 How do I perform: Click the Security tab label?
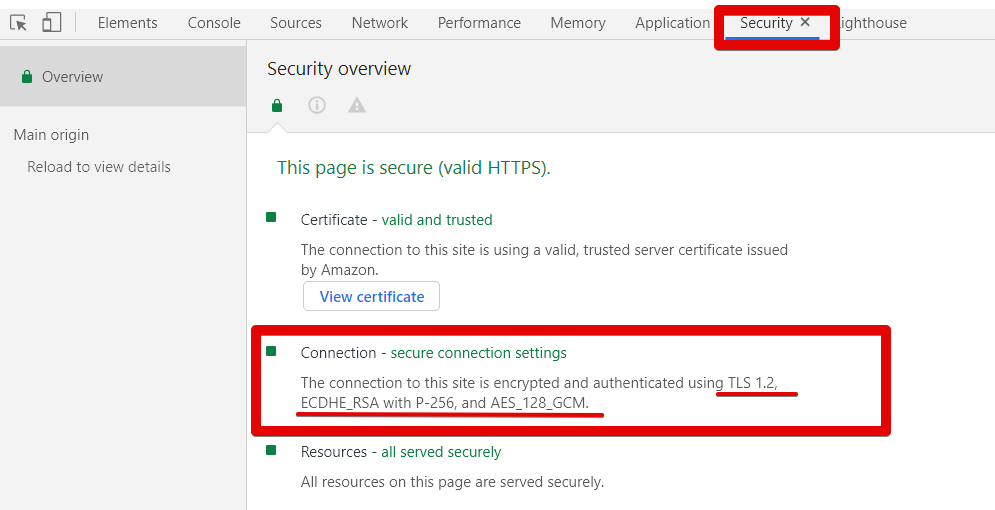pyautogui.click(x=766, y=23)
